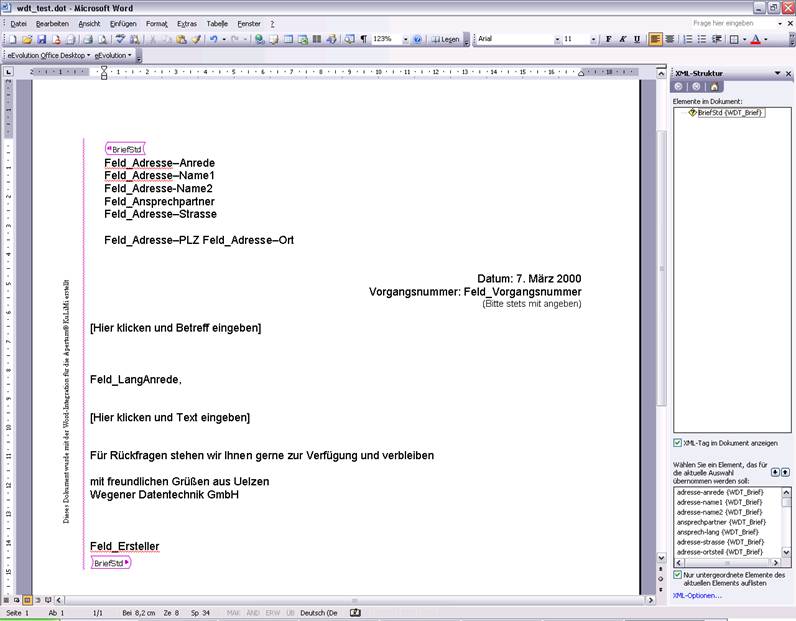Apply numbered list formatting
Screen dimensions: 796x621
(687, 39)
